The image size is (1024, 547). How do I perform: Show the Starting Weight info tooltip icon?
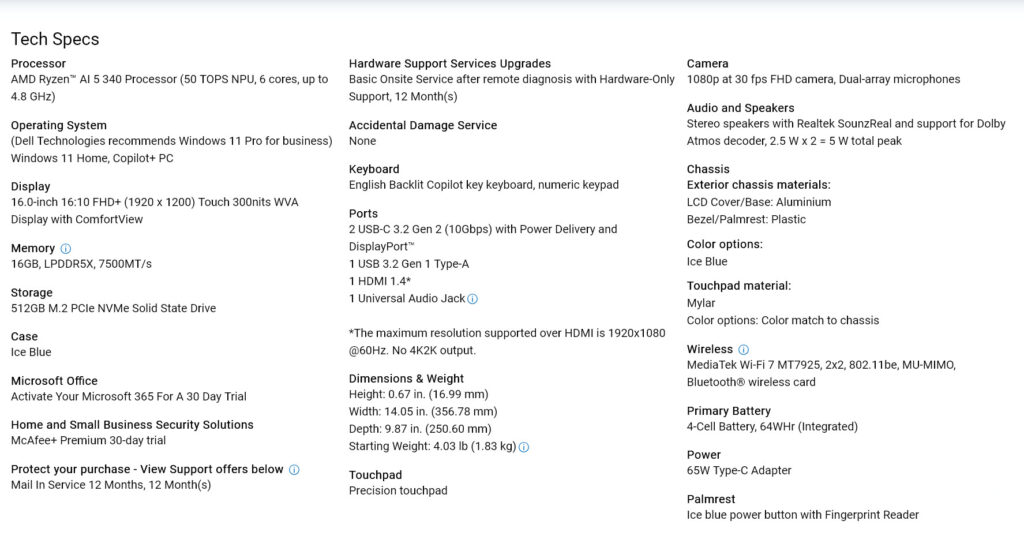point(524,447)
